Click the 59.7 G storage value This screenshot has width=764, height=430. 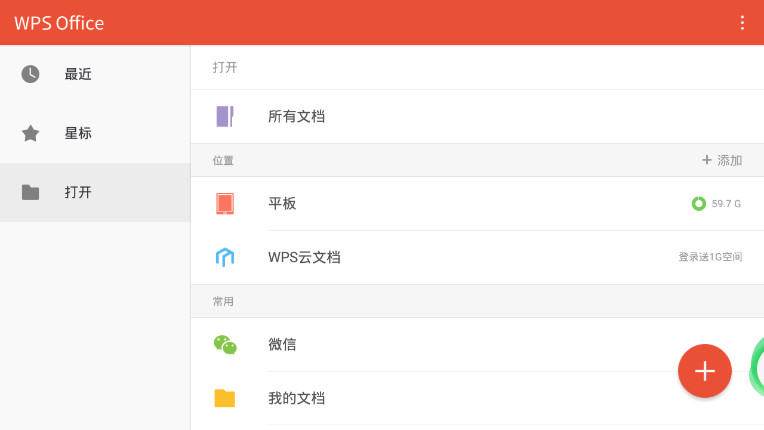coord(726,204)
